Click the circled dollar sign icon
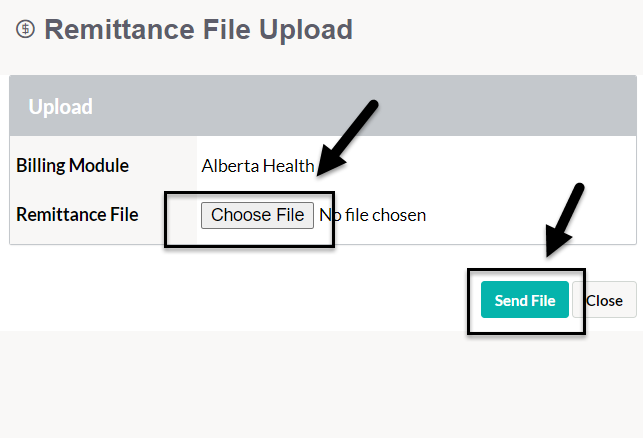The width and height of the screenshot is (643, 438). 25,30
